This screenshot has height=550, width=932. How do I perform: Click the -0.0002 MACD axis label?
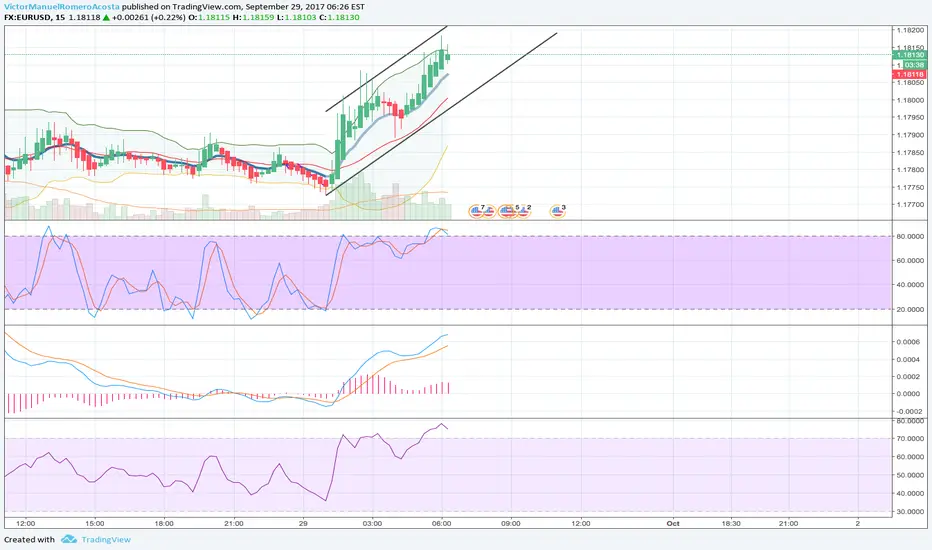(x=908, y=411)
